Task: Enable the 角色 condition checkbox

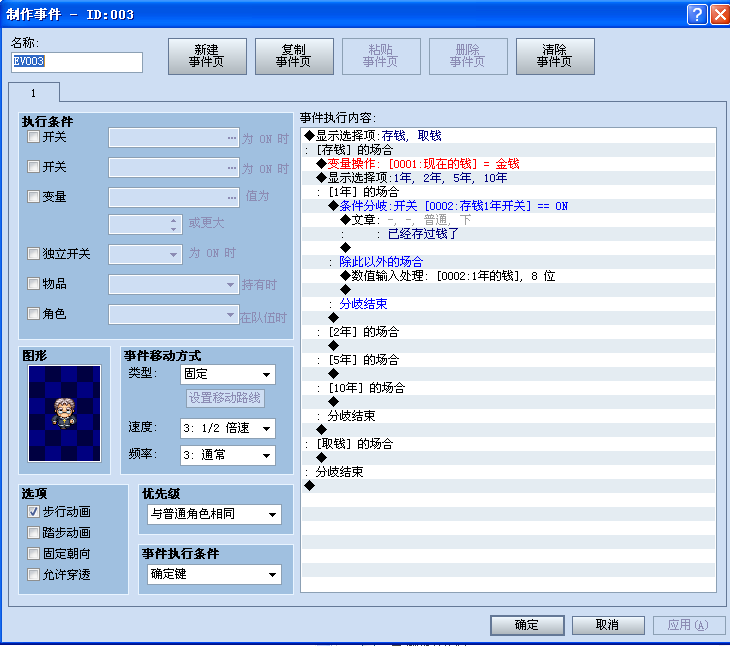Action: [x=33, y=314]
